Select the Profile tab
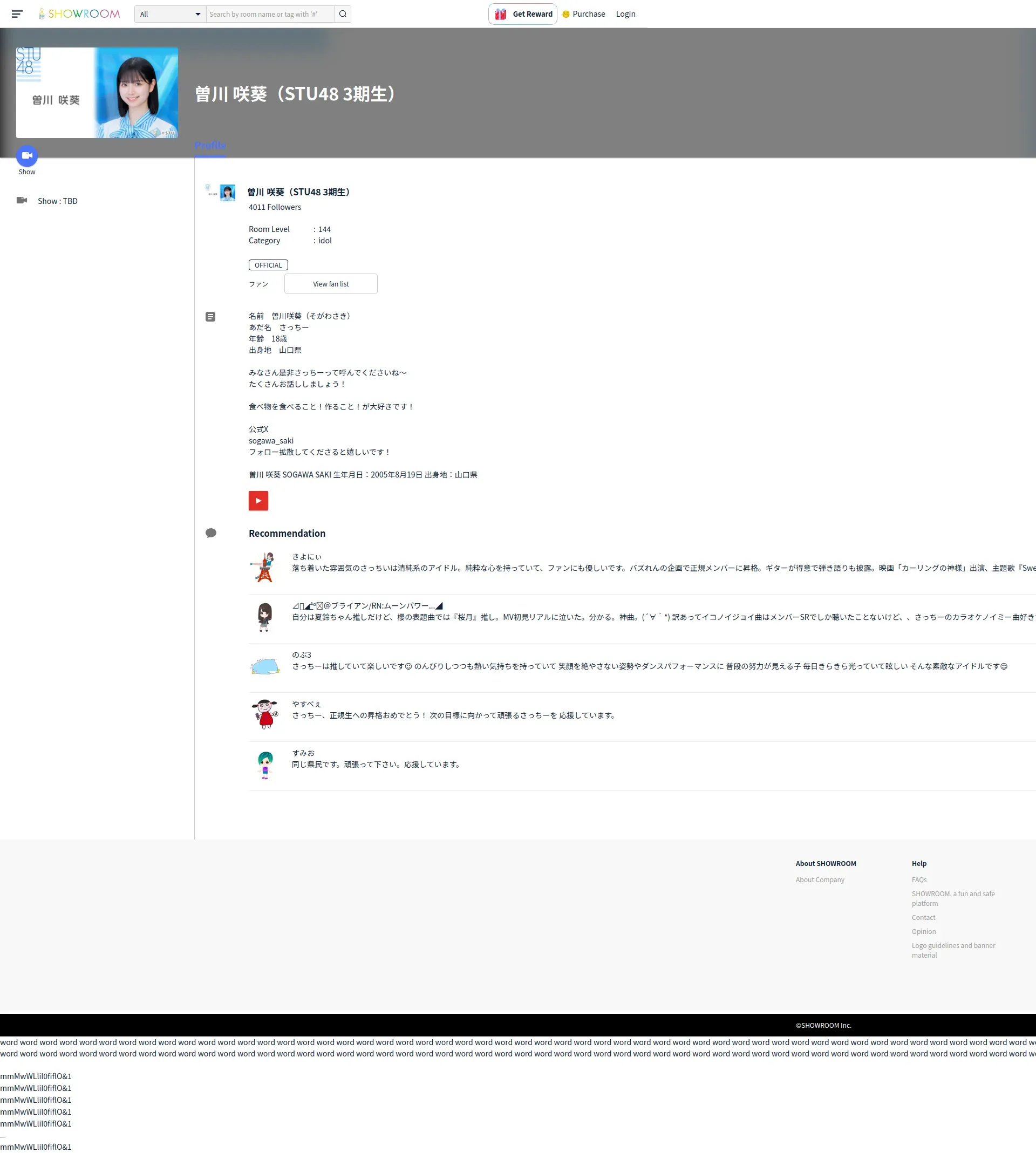Viewport: 1036px width, 1153px height. click(x=210, y=145)
